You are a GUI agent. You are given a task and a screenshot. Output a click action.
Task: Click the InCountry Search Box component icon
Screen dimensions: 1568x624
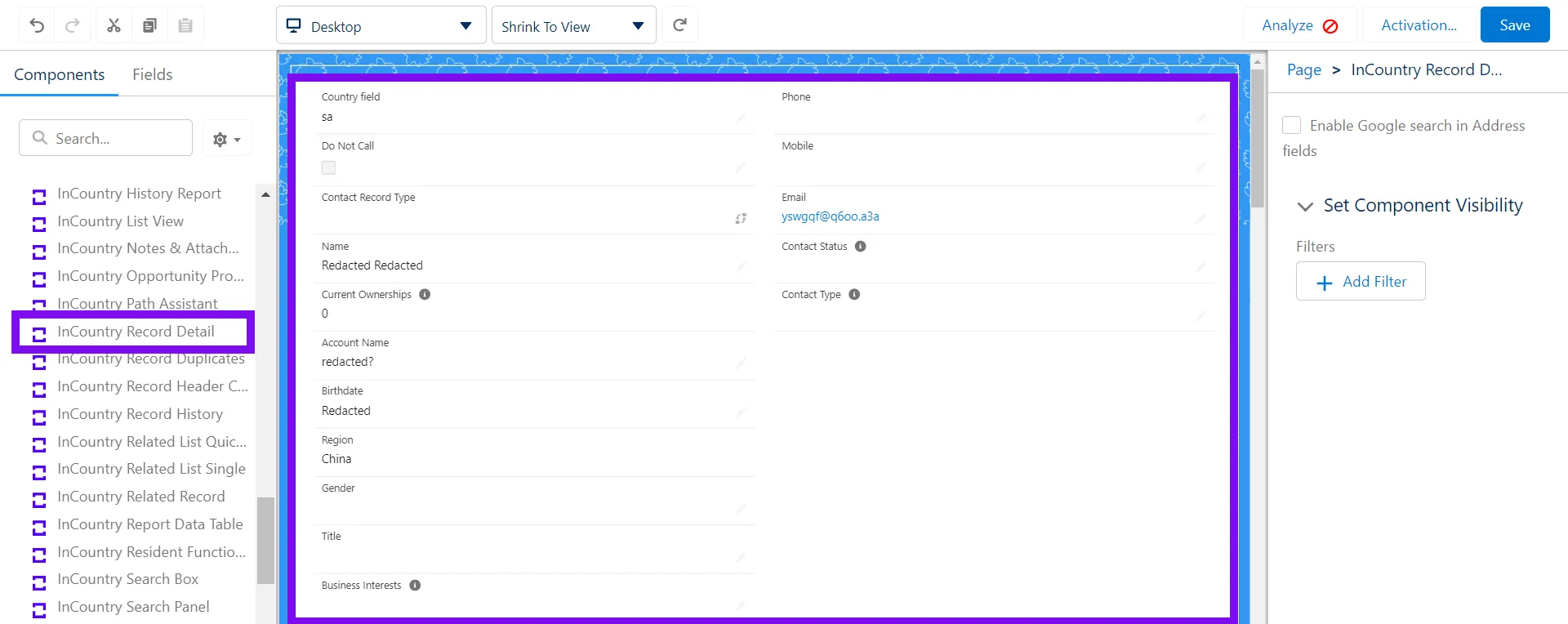(x=38, y=583)
